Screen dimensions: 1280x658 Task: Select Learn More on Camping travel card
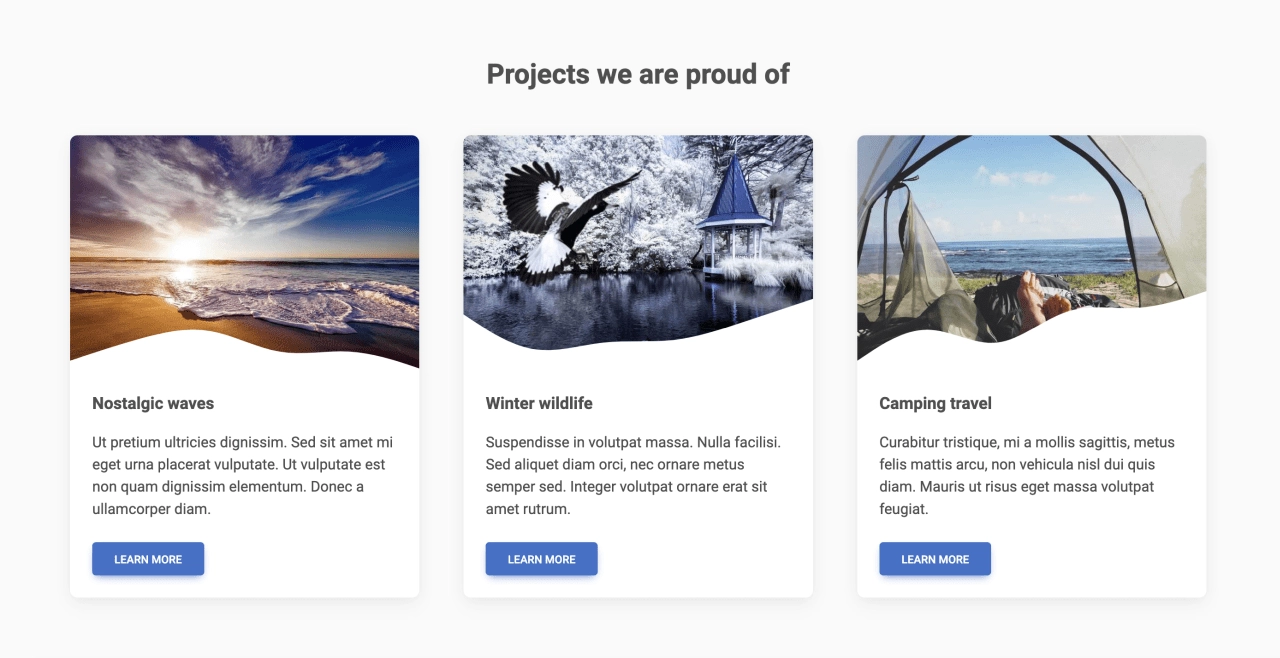[x=935, y=559]
